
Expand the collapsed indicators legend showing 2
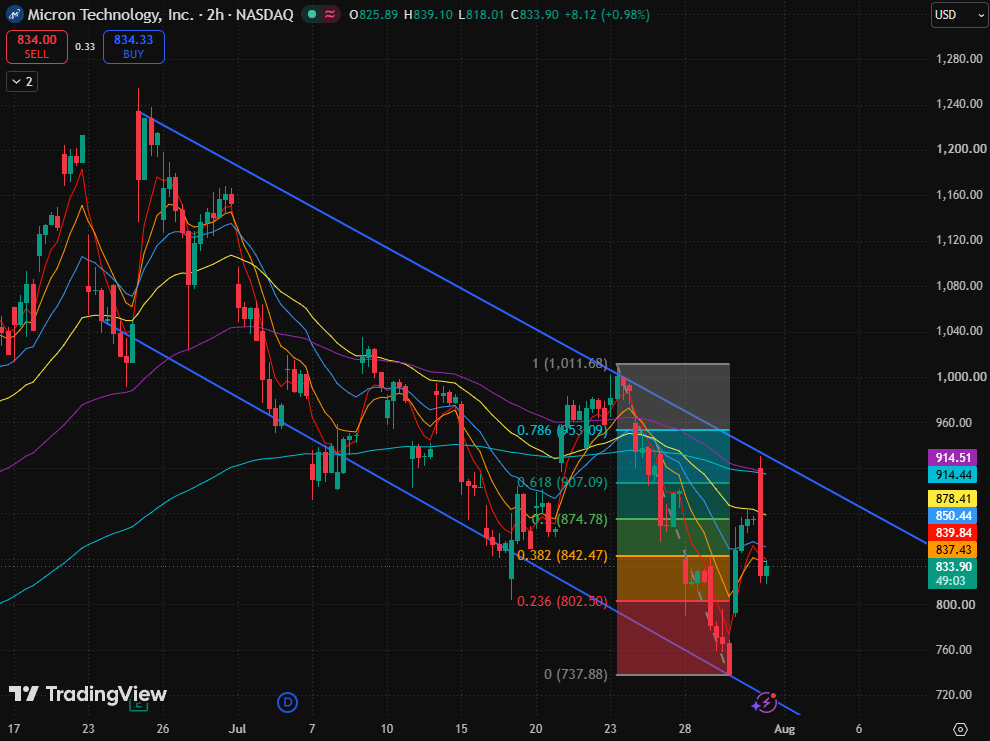(22, 81)
